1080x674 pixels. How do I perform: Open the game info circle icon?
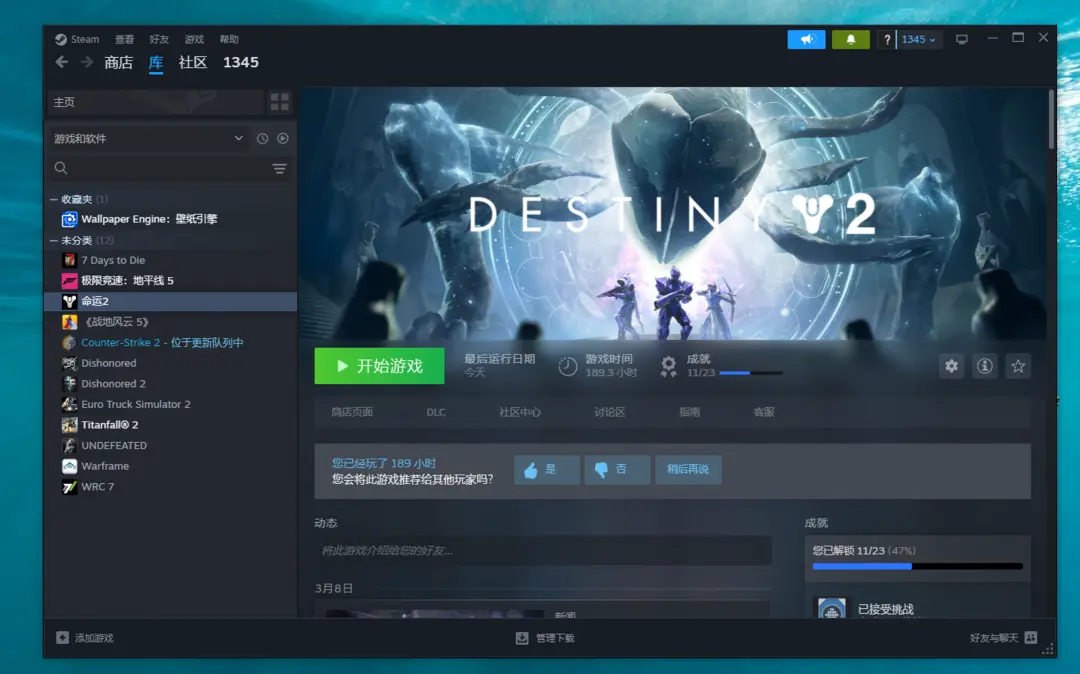[x=985, y=366]
